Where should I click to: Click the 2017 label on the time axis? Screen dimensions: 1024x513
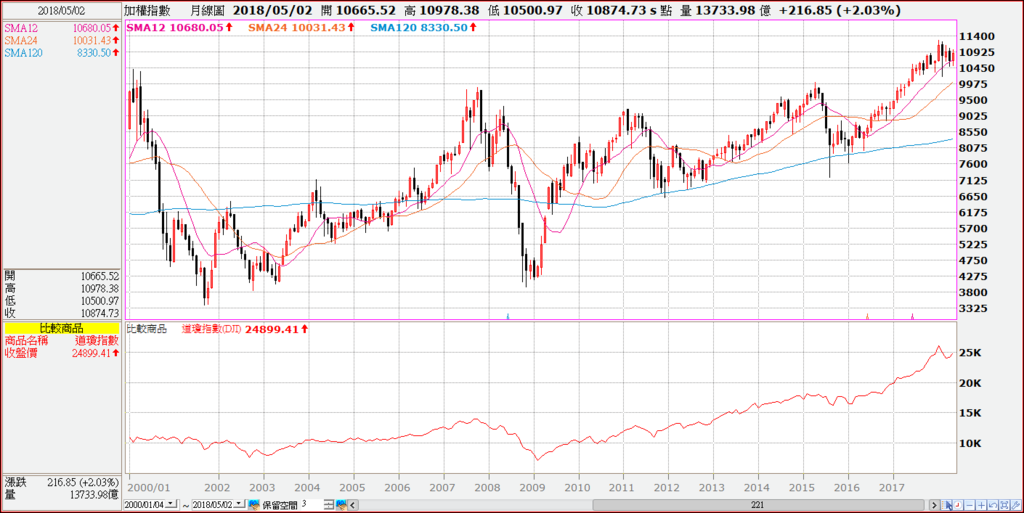point(892,488)
